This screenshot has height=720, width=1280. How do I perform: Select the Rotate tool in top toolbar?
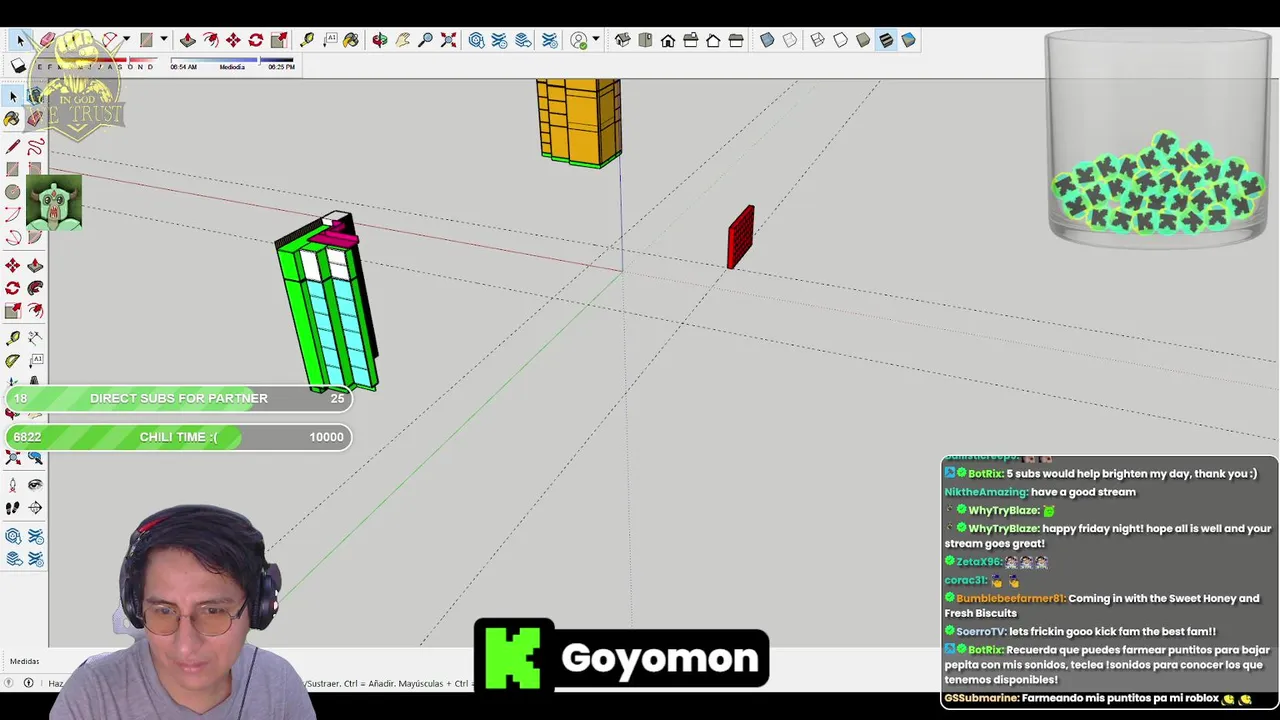[x=256, y=40]
